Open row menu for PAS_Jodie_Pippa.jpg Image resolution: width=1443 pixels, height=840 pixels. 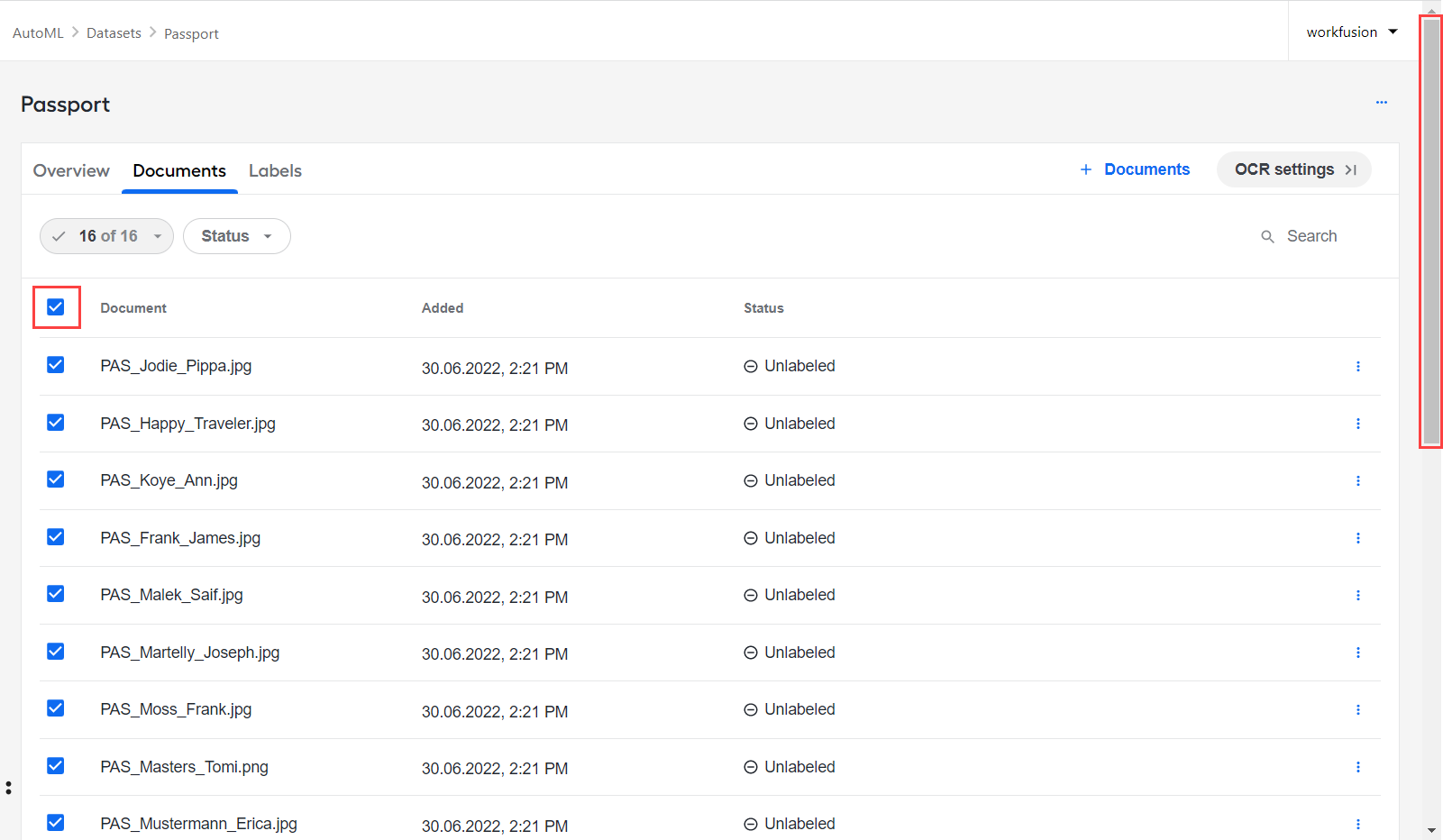[1358, 367]
